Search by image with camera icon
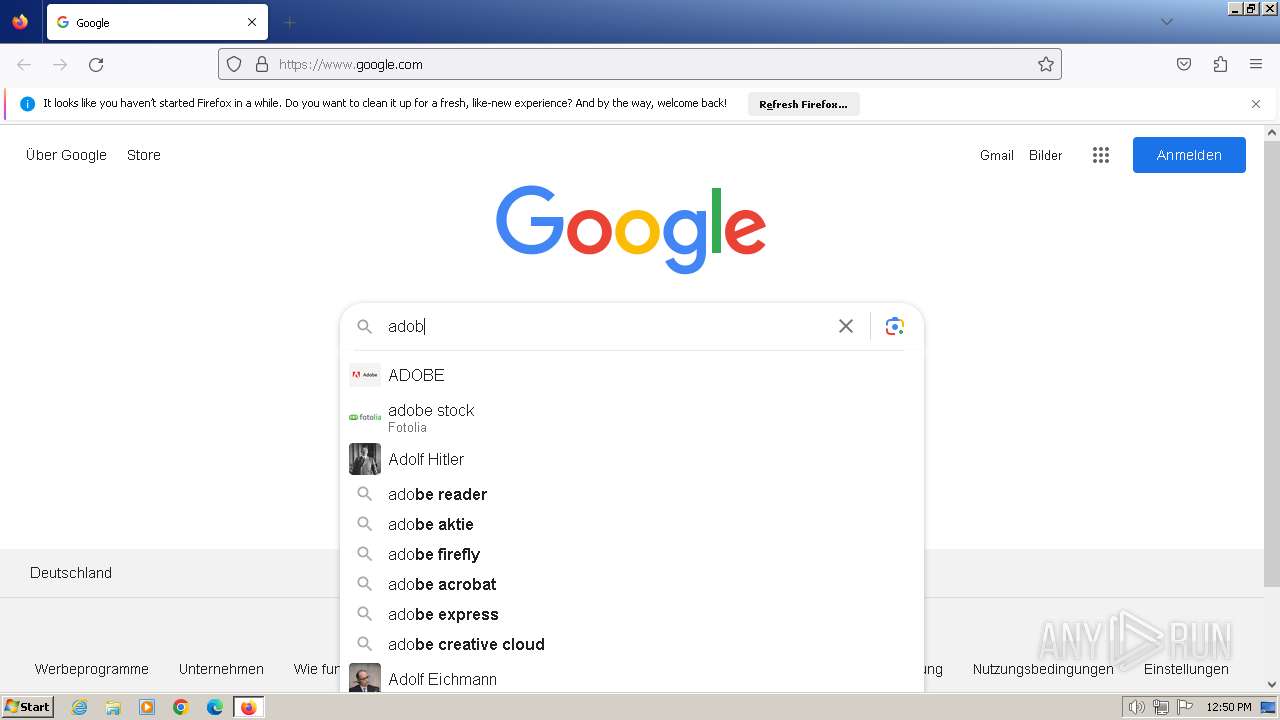Image resolution: width=1280 pixels, height=720 pixels. pos(895,326)
